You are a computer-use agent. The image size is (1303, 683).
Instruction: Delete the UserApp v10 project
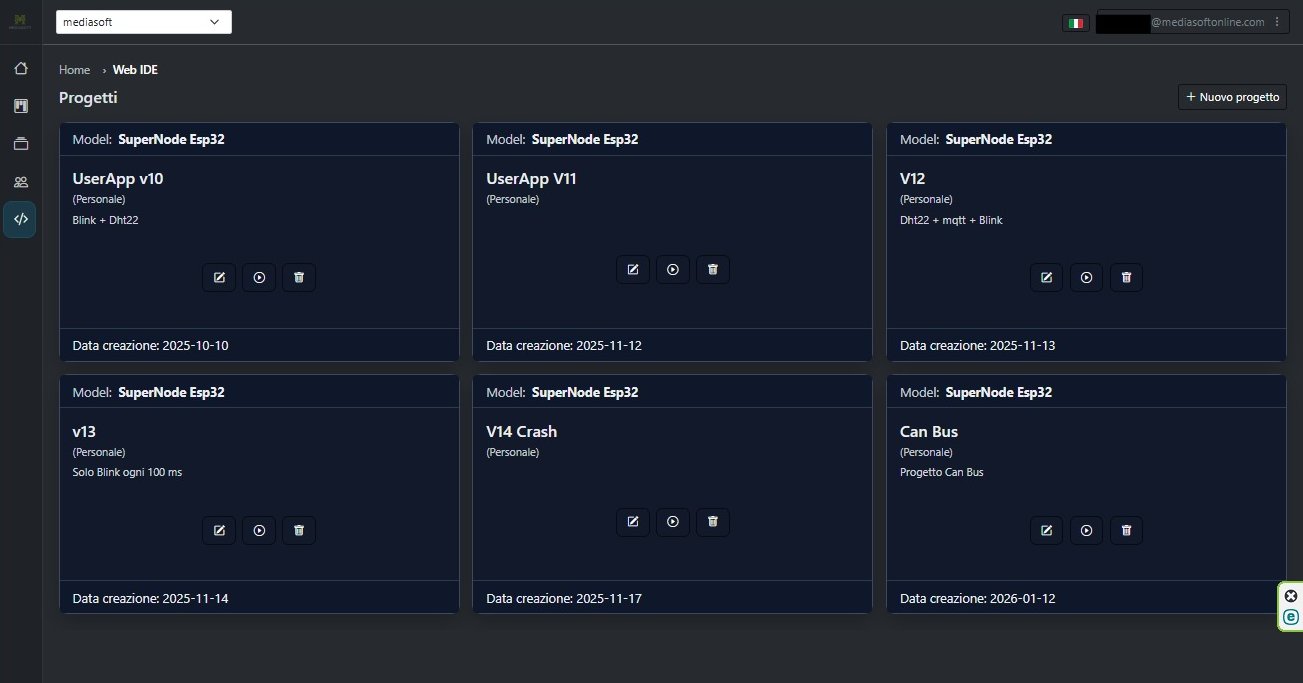coord(299,277)
